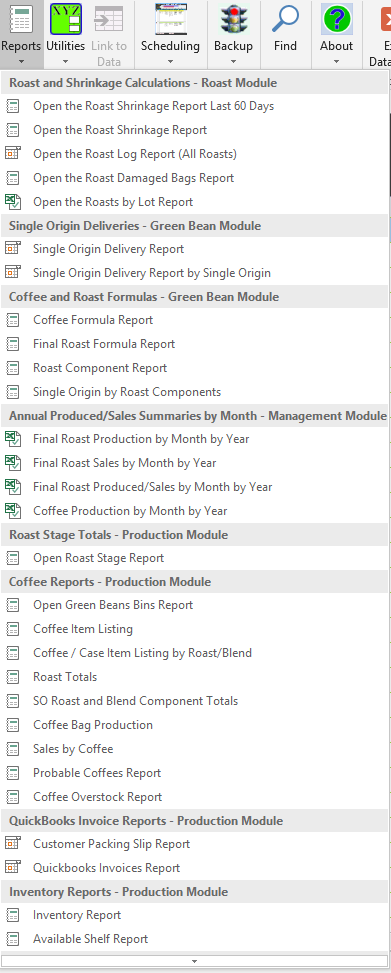Click "Sales by Coffee" text
391x973 pixels.
point(73,749)
